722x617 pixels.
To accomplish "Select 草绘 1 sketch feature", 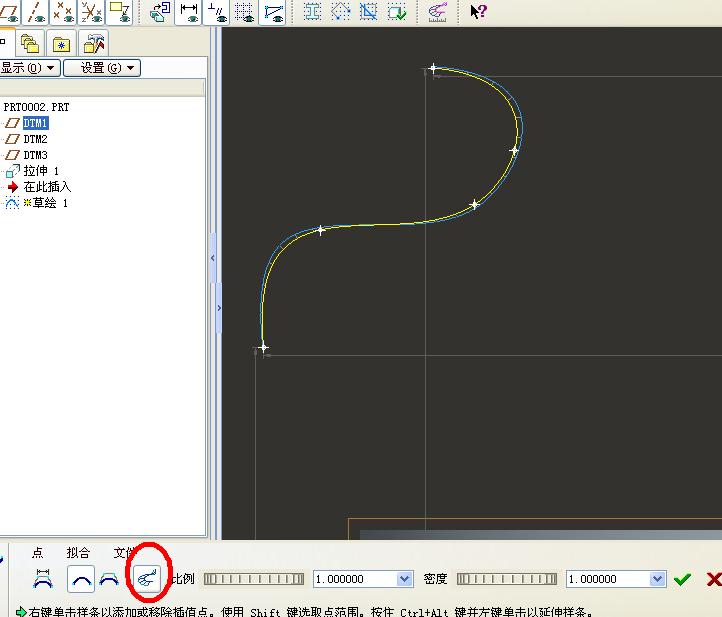I will 45,203.
